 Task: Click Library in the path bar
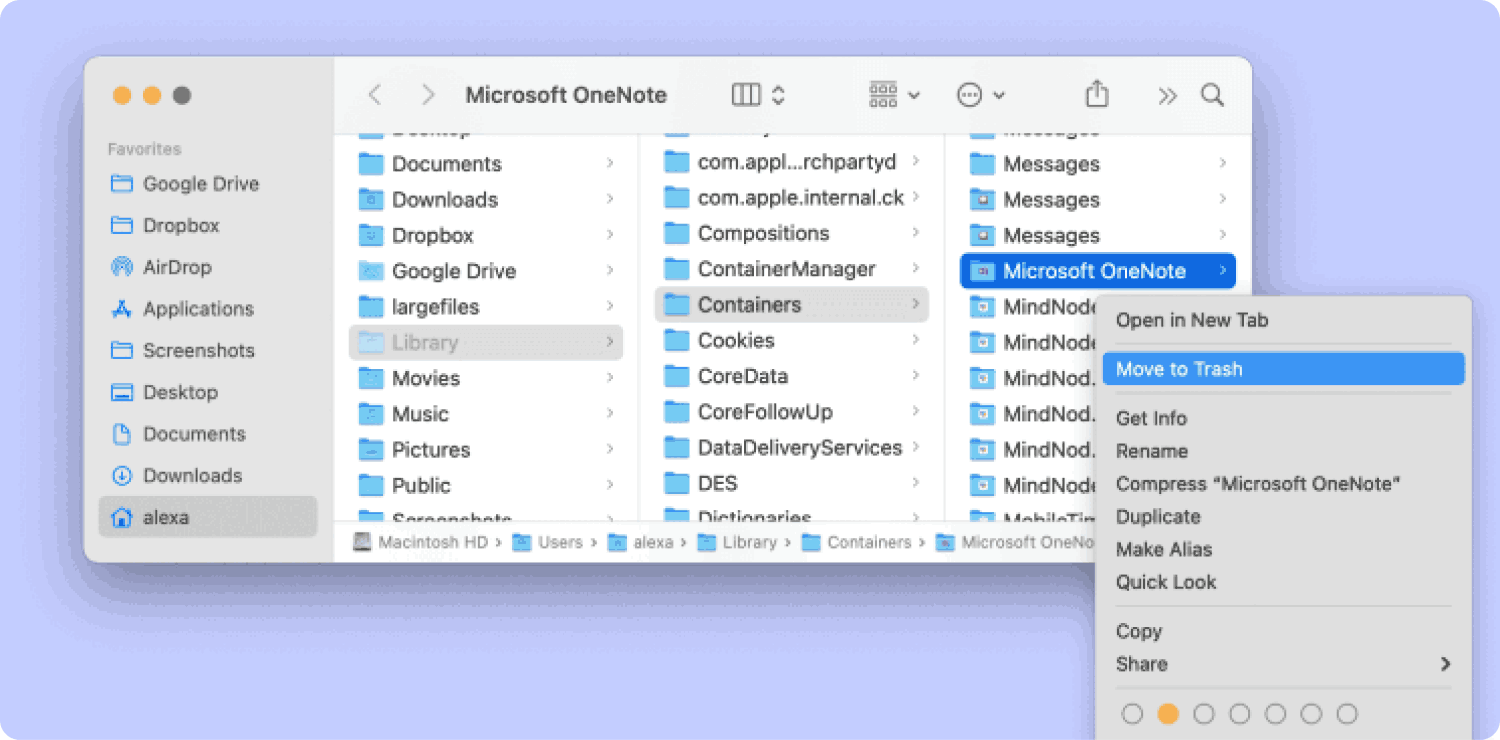click(x=737, y=542)
